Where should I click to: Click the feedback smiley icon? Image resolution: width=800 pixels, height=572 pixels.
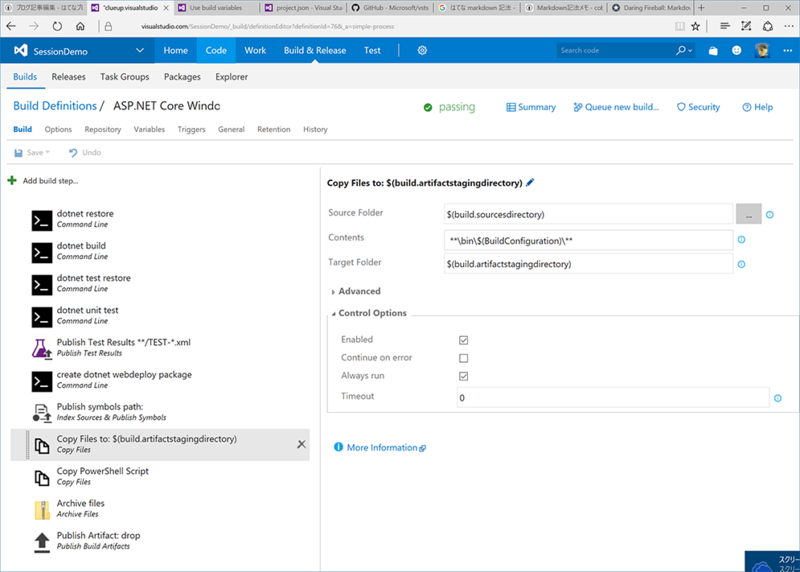pos(736,51)
